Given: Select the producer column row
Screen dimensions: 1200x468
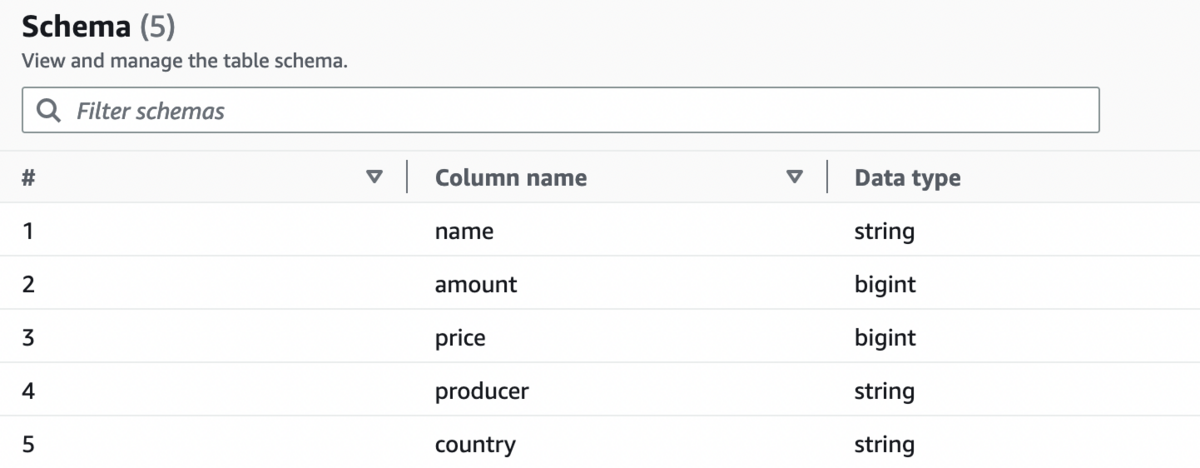Looking at the screenshot, I should [x=481, y=390].
